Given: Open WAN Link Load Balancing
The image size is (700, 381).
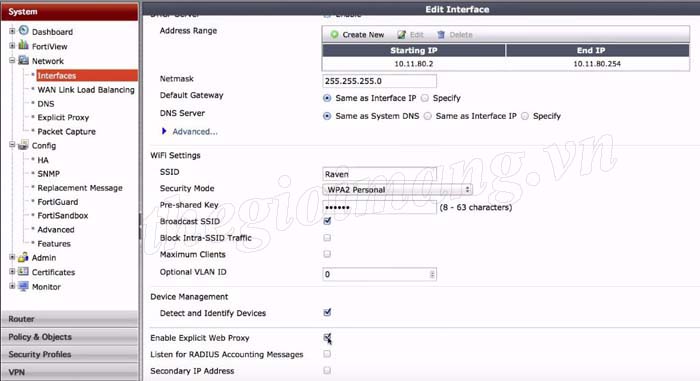Looking at the screenshot, I should 86,90.
